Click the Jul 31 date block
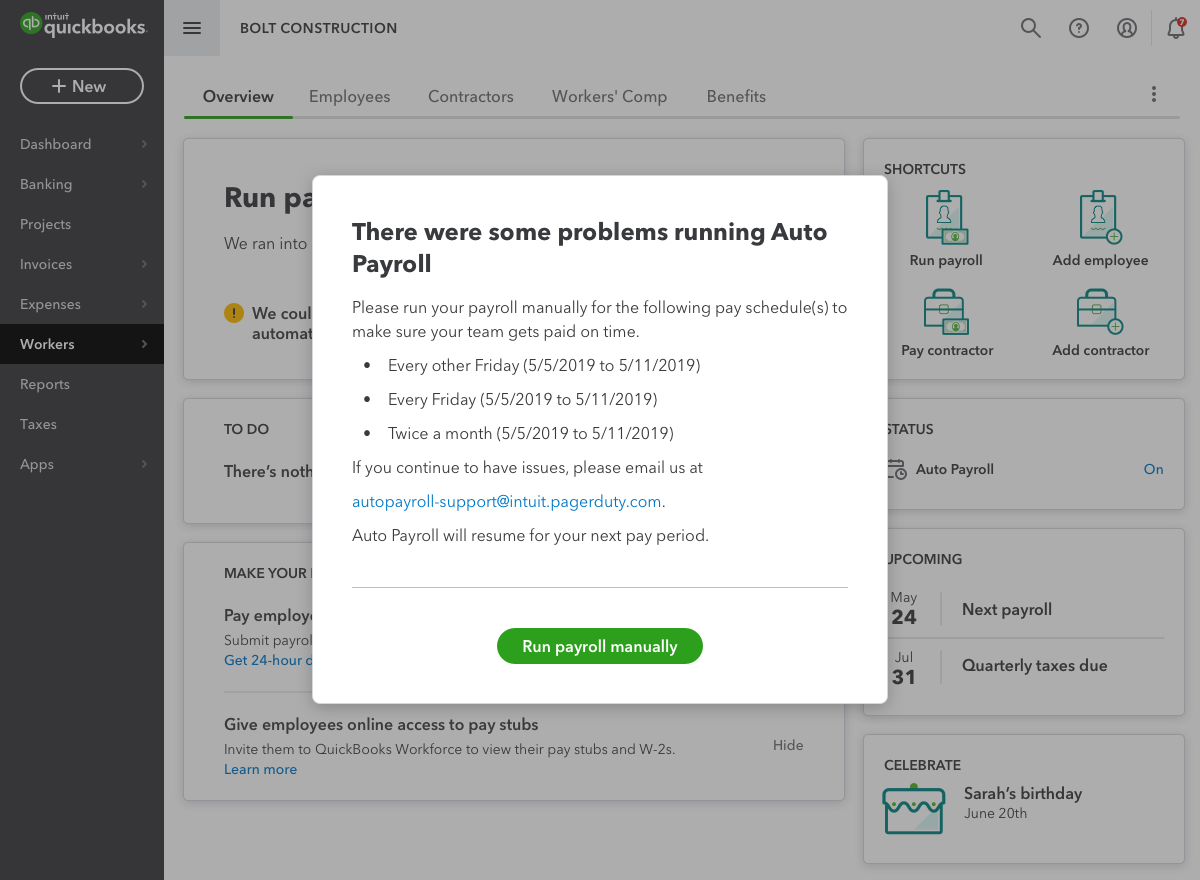 (x=904, y=668)
